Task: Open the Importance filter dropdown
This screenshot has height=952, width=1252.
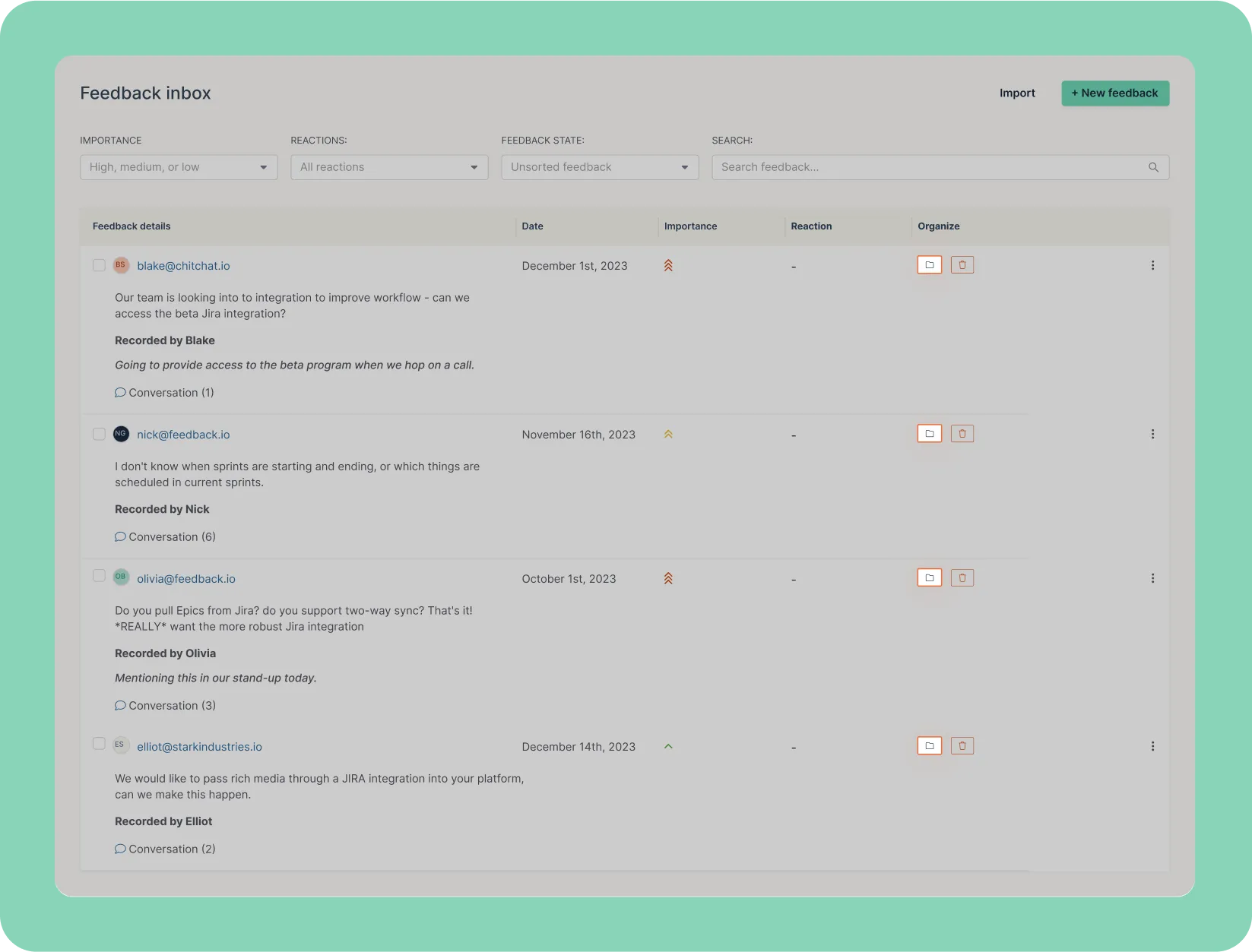Action: [178, 167]
